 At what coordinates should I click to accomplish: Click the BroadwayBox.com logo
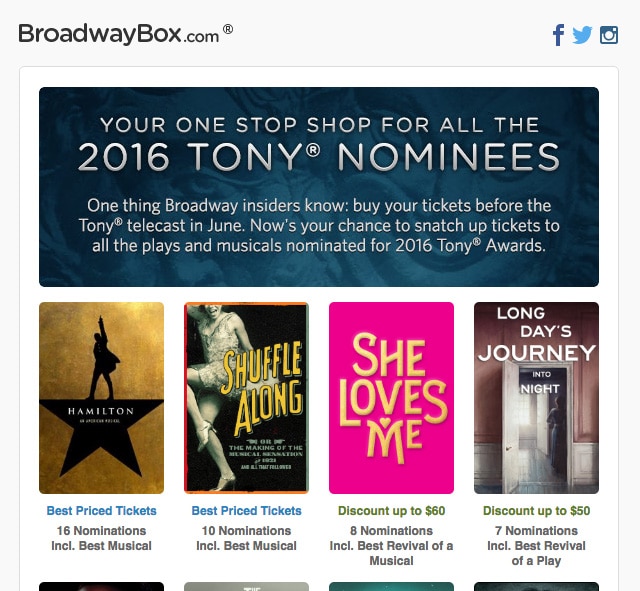(126, 33)
